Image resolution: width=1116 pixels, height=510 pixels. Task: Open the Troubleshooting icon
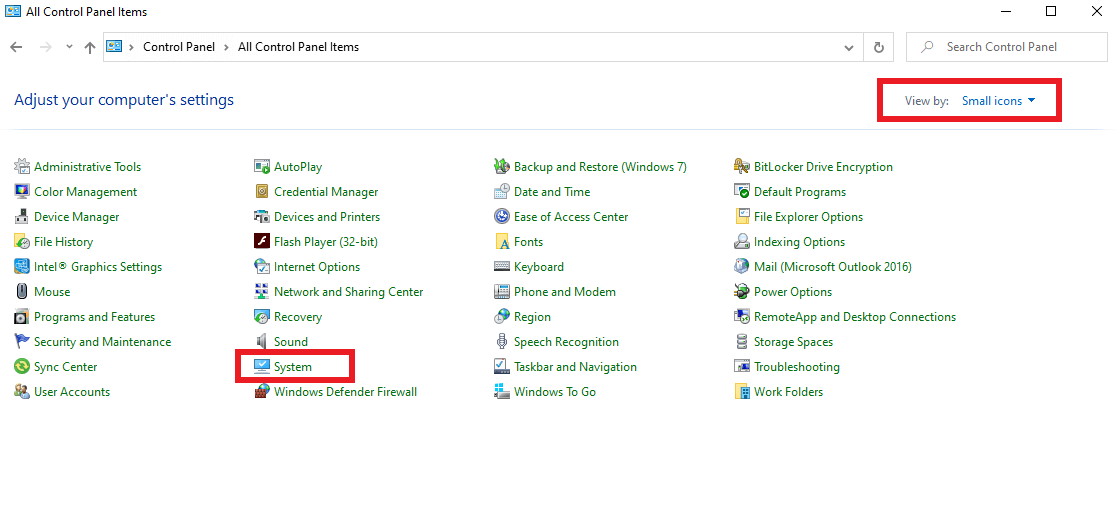coord(742,366)
